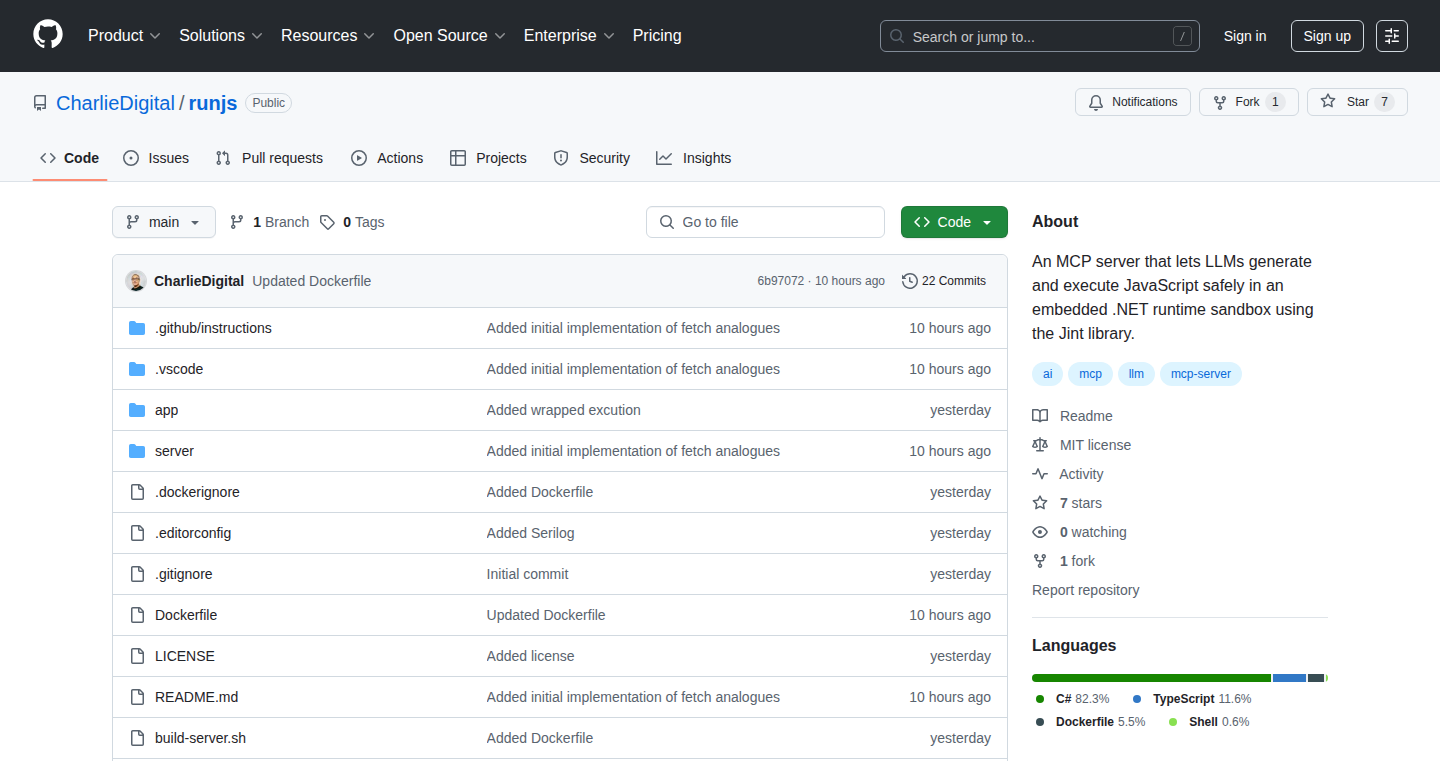Click the eye icon beside 0 watching
This screenshot has height=761, width=1440.
point(1040,532)
